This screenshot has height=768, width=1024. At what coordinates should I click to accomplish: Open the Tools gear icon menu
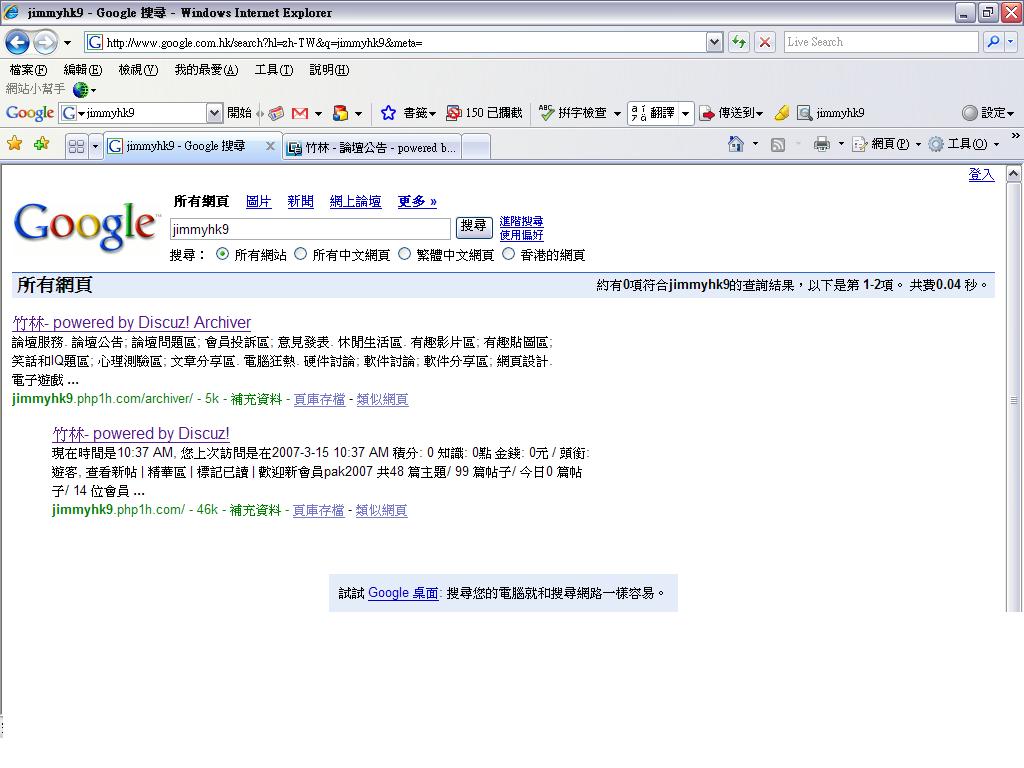(x=936, y=144)
